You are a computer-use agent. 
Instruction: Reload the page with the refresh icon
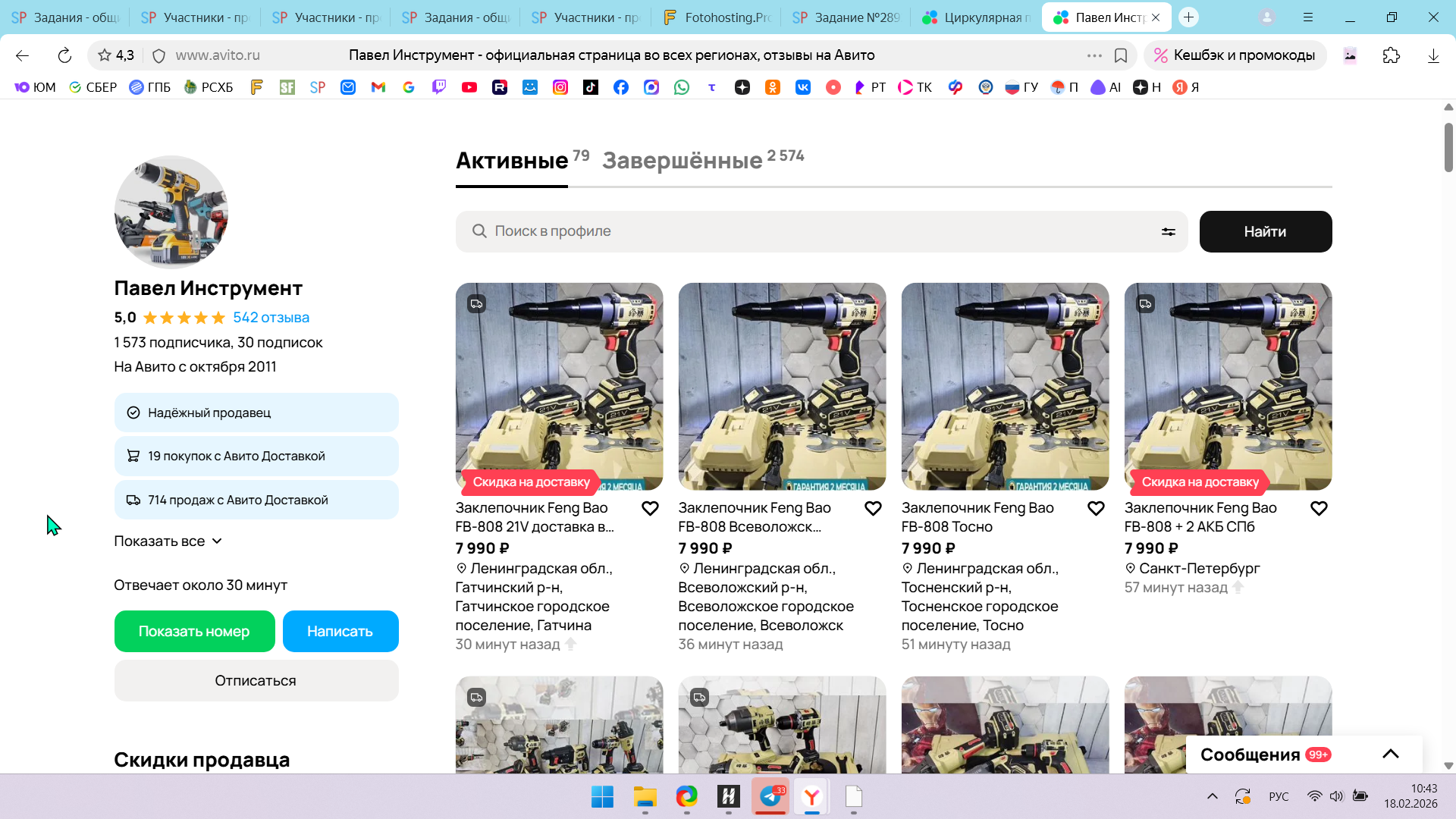pyautogui.click(x=64, y=55)
